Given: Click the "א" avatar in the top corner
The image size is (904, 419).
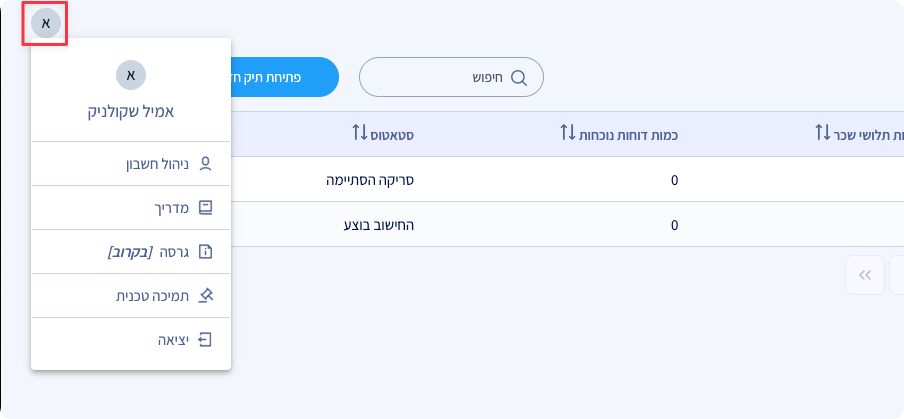Looking at the screenshot, I should click(x=45, y=22).
